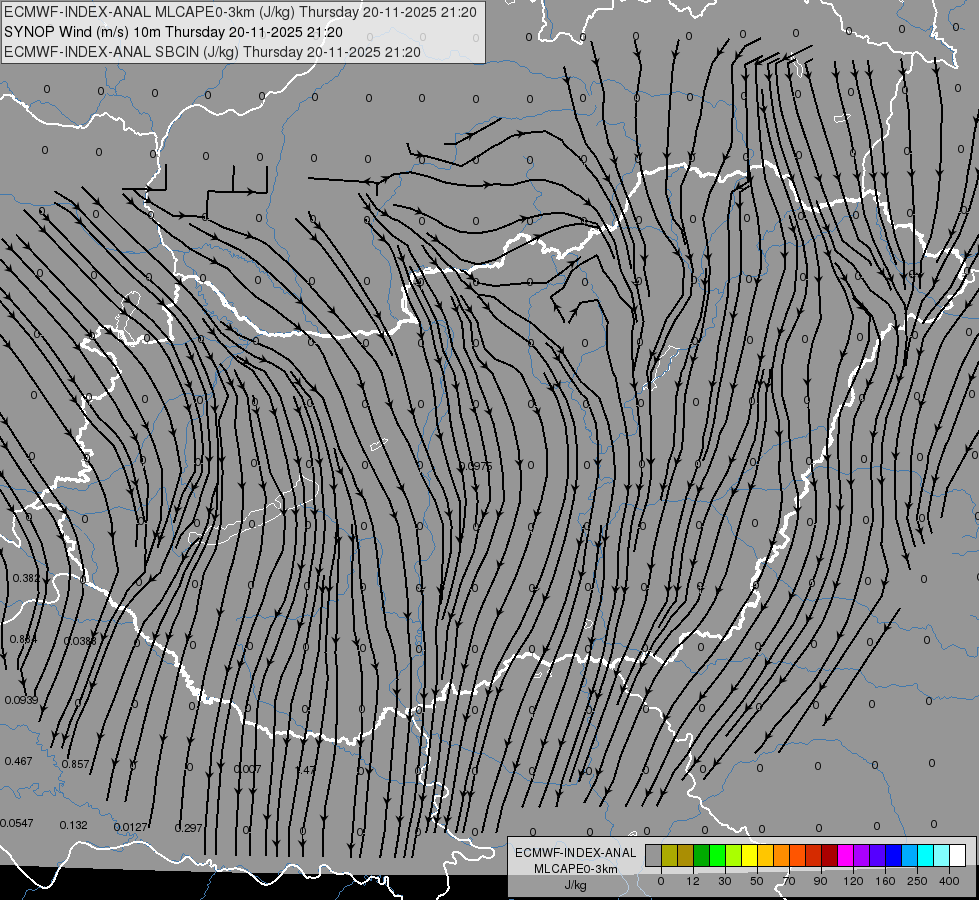Click the 0.0939 grid value
The width and height of the screenshot is (979, 900).
(21, 700)
